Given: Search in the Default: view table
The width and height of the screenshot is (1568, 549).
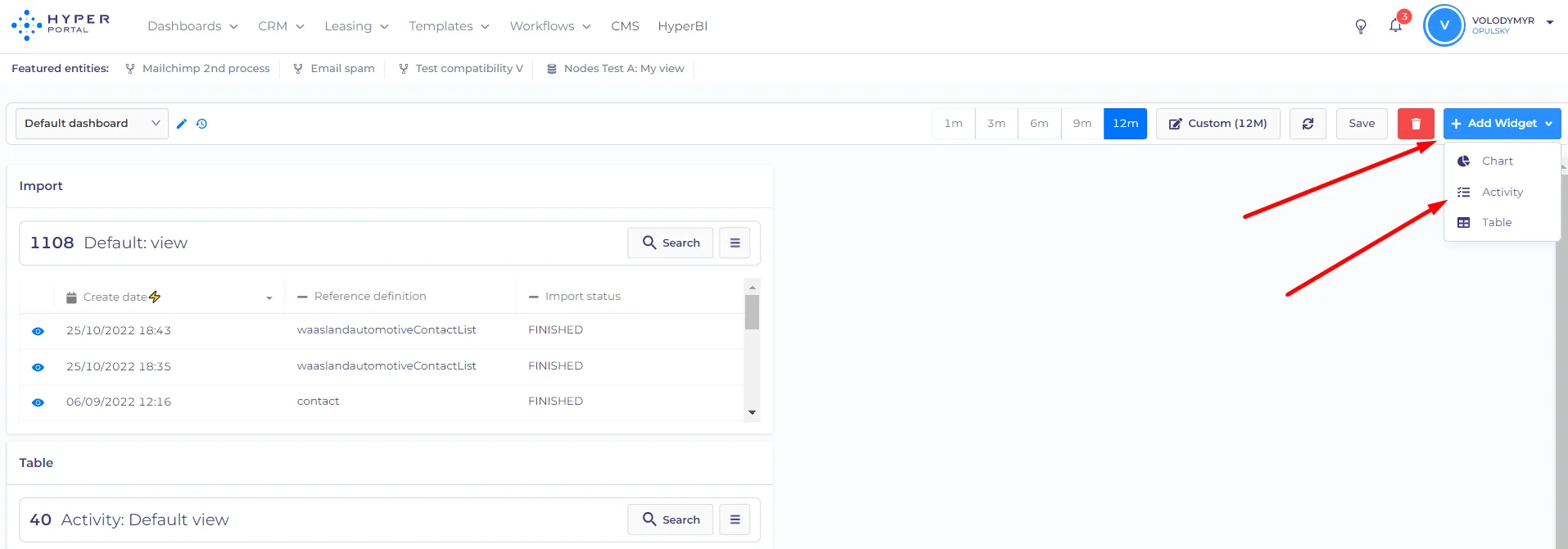Looking at the screenshot, I should [x=670, y=243].
